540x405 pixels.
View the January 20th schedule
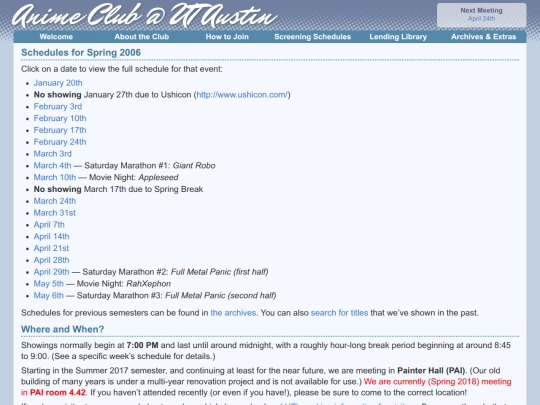click(x=58, y=83)
